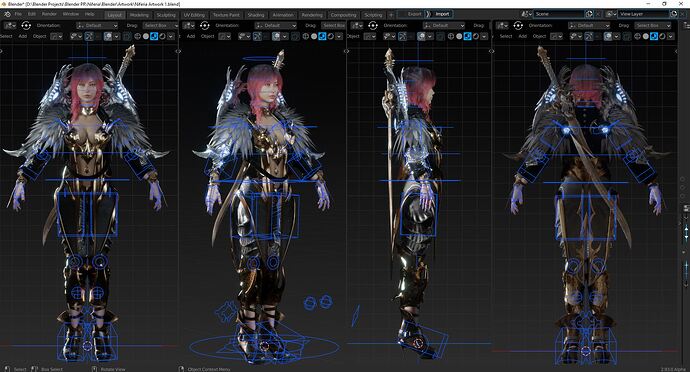Switch leftmost viewport to wireframe shading

(137, 36)
